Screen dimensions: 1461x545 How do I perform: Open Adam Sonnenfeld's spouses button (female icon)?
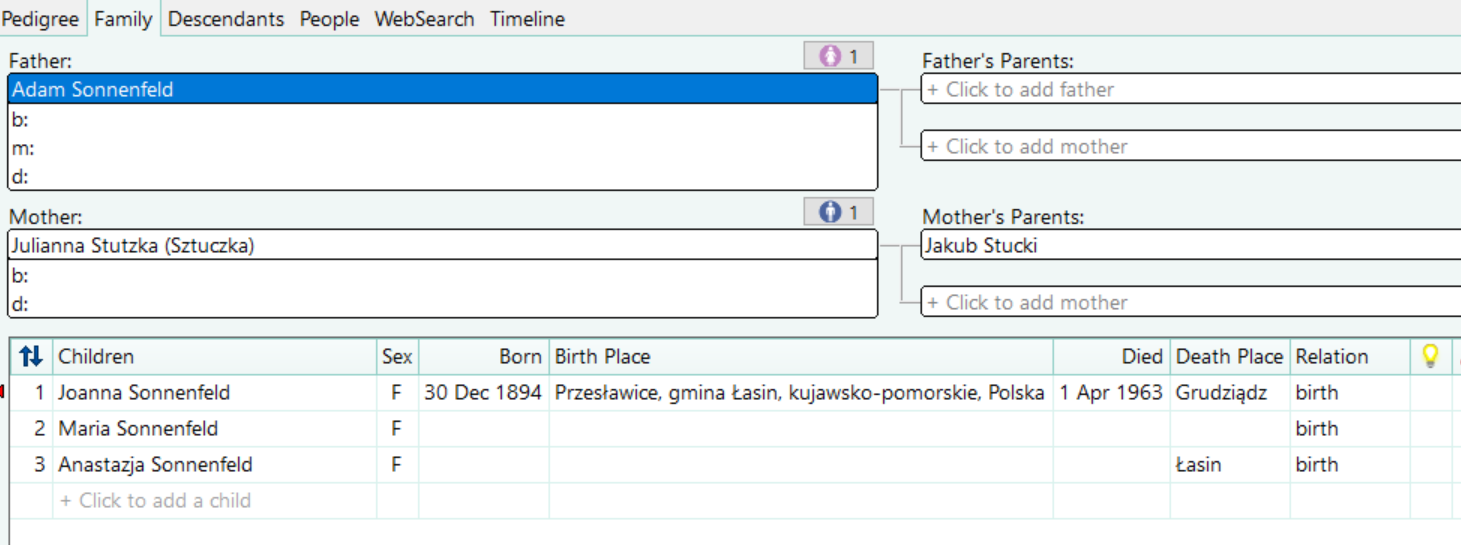(x=838, y=57)
